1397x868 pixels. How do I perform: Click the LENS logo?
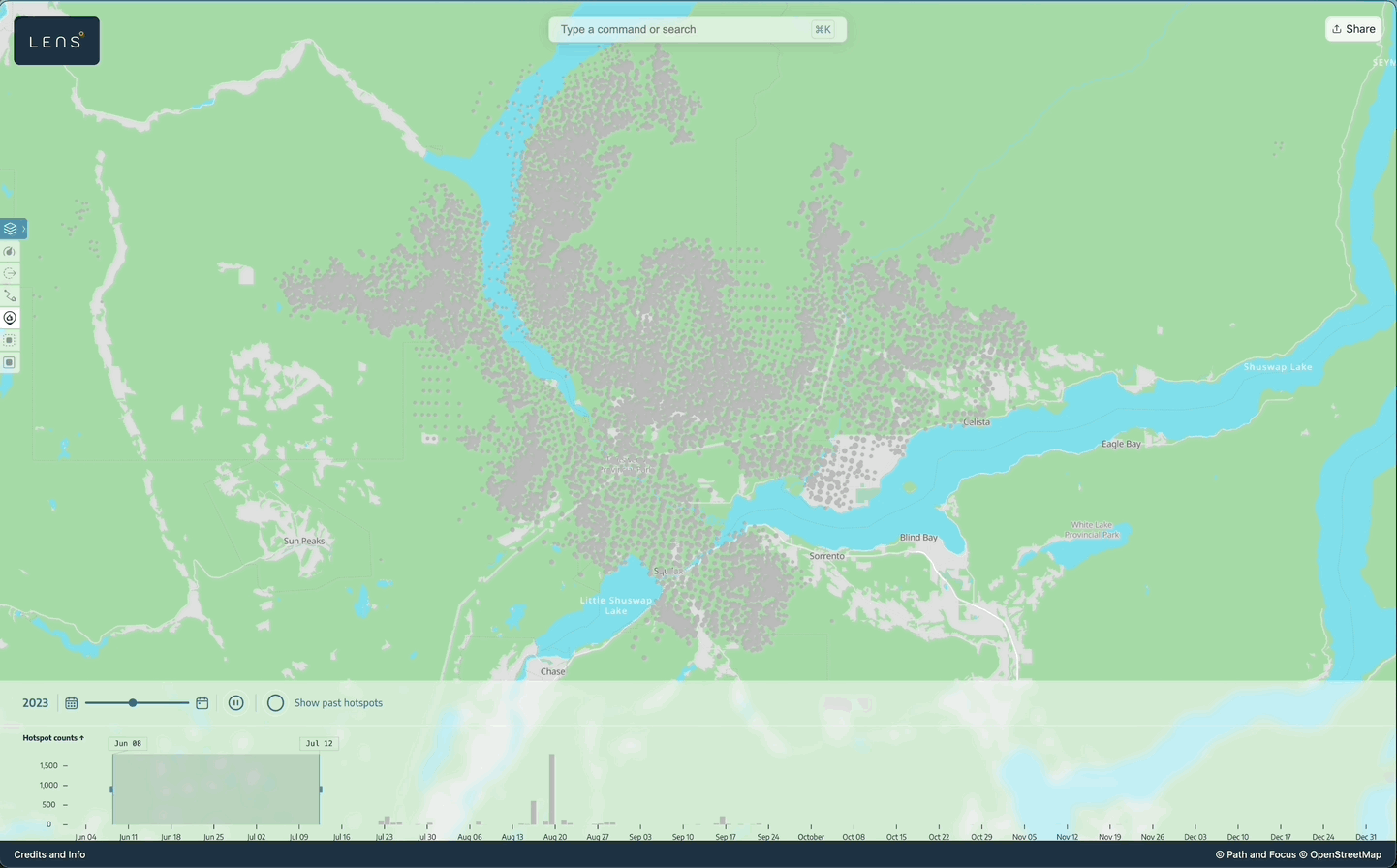(56, 41)
